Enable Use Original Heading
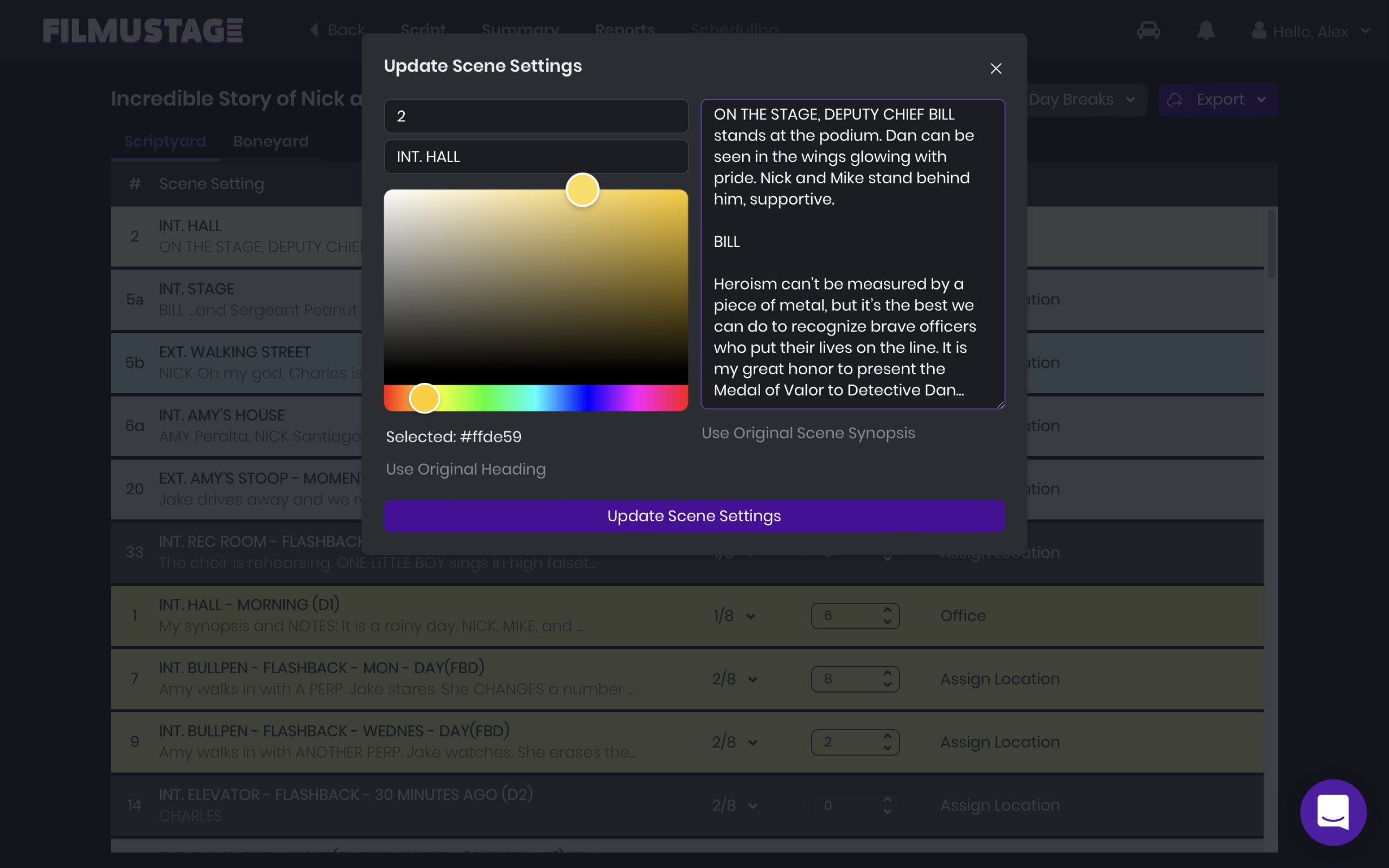 pos(466,469)
